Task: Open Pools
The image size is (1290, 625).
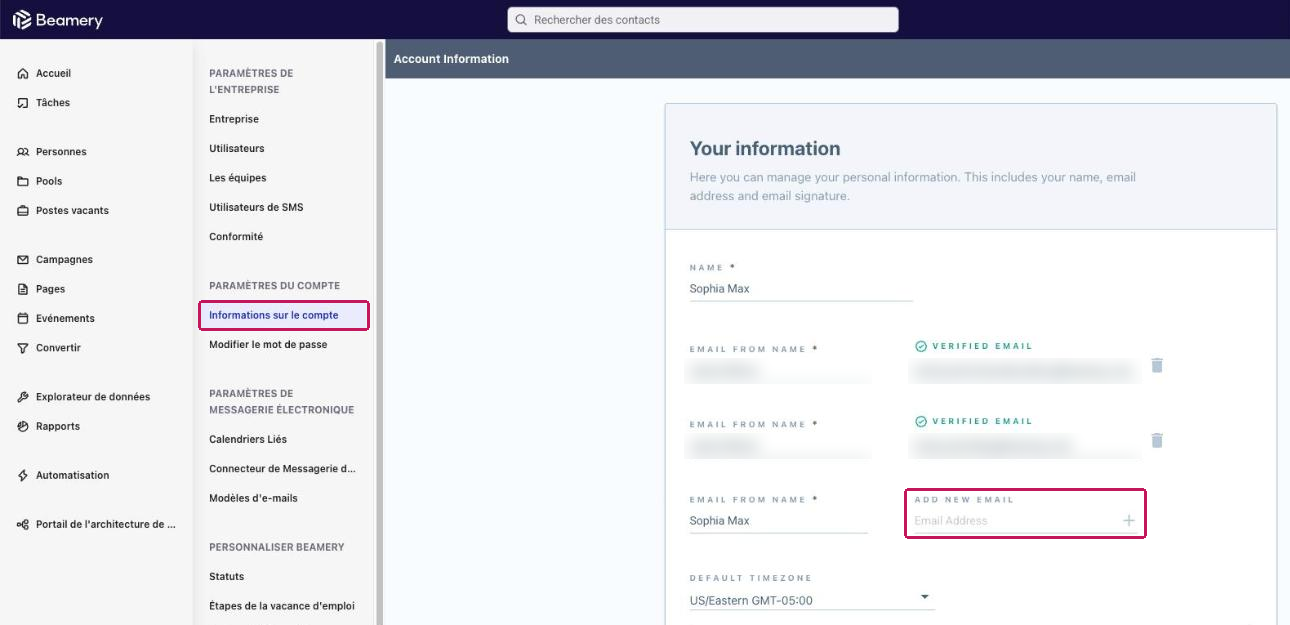Action: tap(49, 182)
